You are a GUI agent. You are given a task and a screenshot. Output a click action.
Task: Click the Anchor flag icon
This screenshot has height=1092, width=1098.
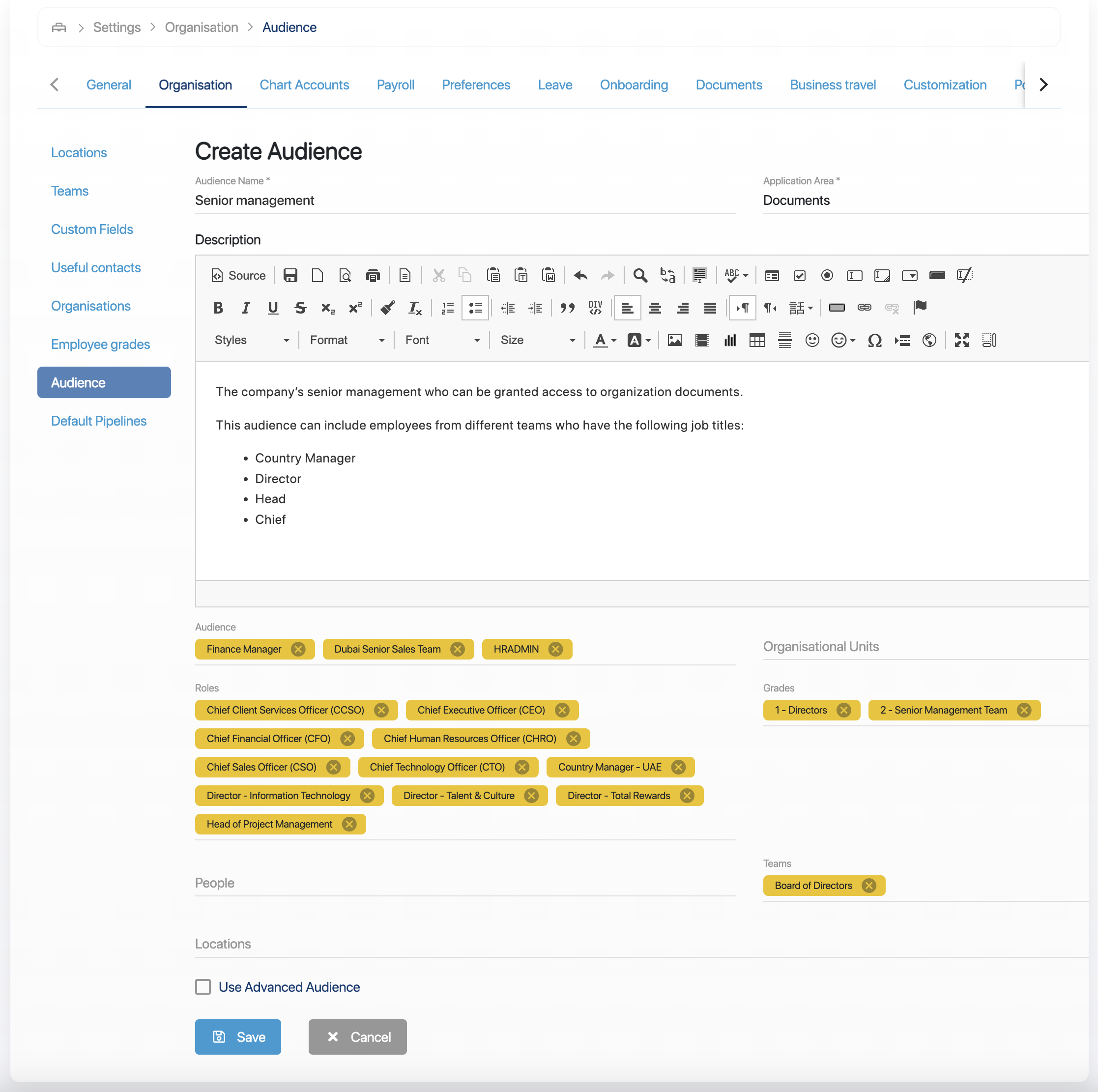click(920, 308)
